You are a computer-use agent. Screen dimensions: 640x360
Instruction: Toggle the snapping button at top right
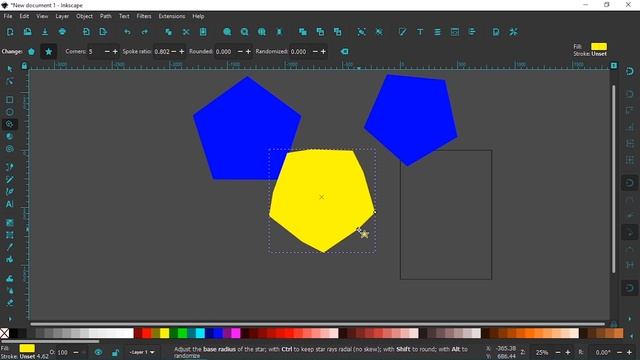630,71
